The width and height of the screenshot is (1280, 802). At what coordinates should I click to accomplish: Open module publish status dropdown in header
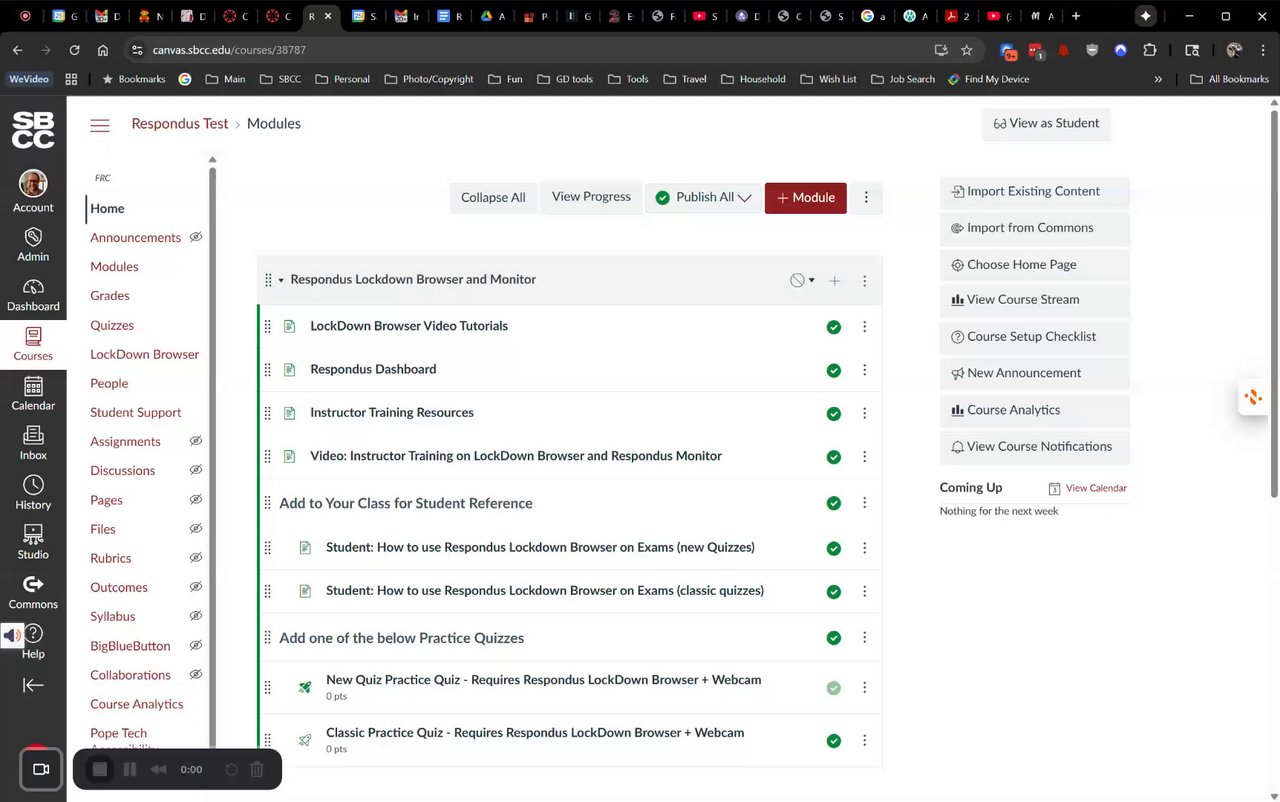tap(802, 281)
